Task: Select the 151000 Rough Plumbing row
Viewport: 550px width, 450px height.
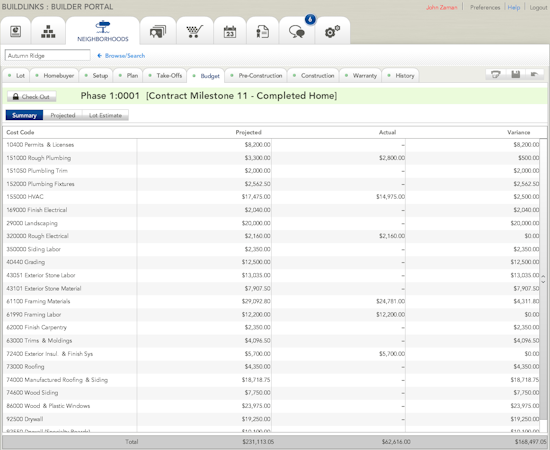Action: [x=271, y=158]
